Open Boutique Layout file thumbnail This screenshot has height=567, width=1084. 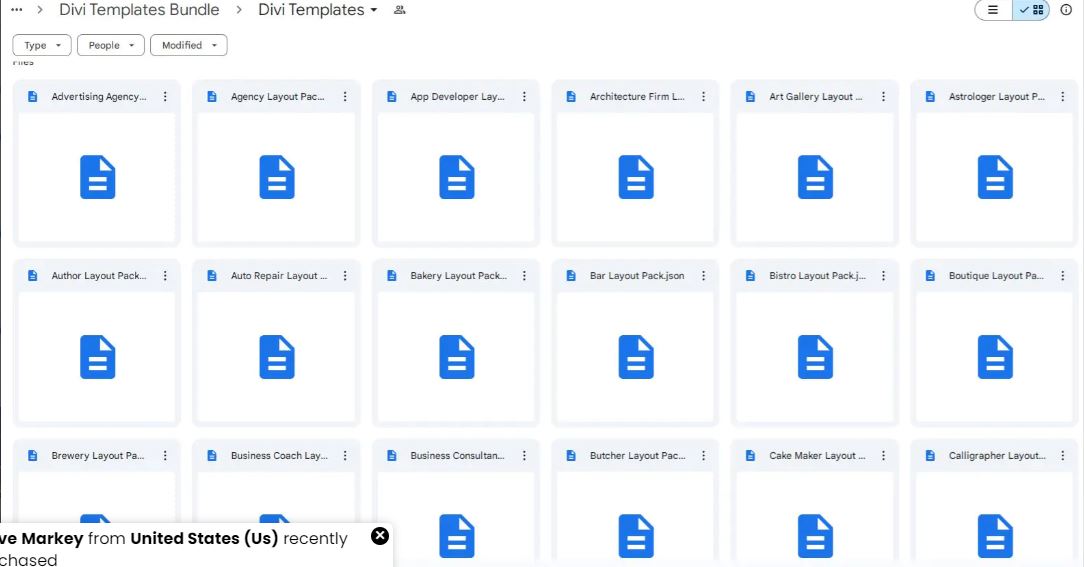tap(995, 357)
